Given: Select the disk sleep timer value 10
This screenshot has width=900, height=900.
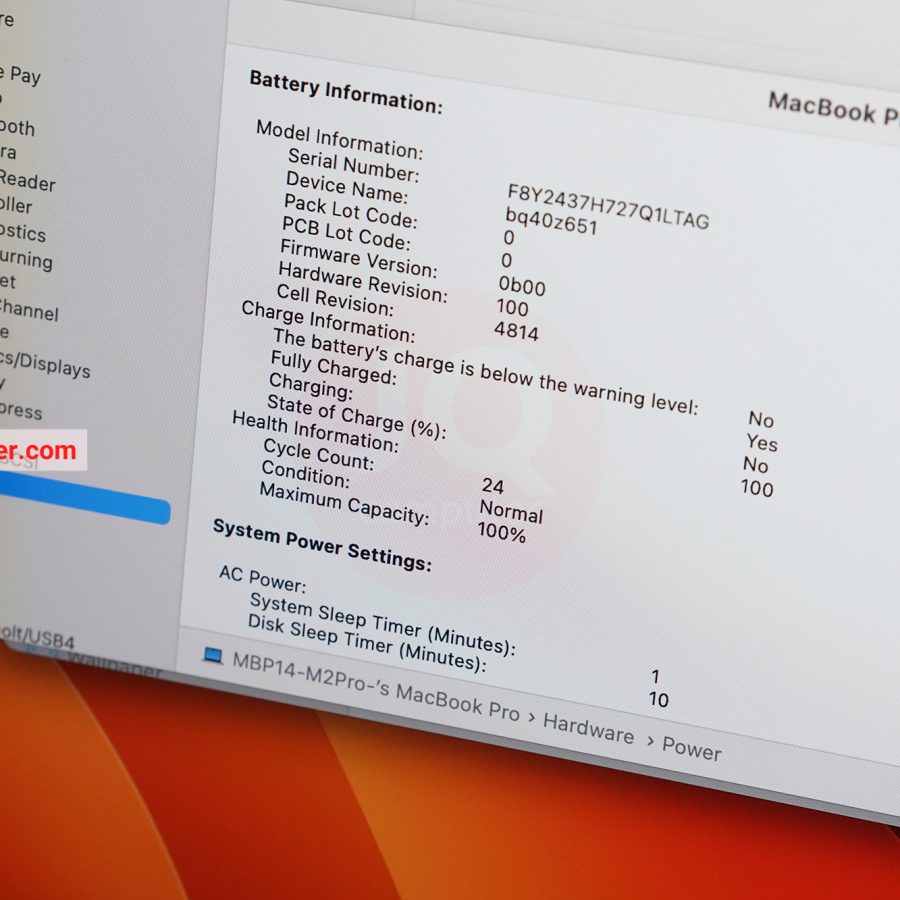Looking at the screenshot, I should coord(658,699).
